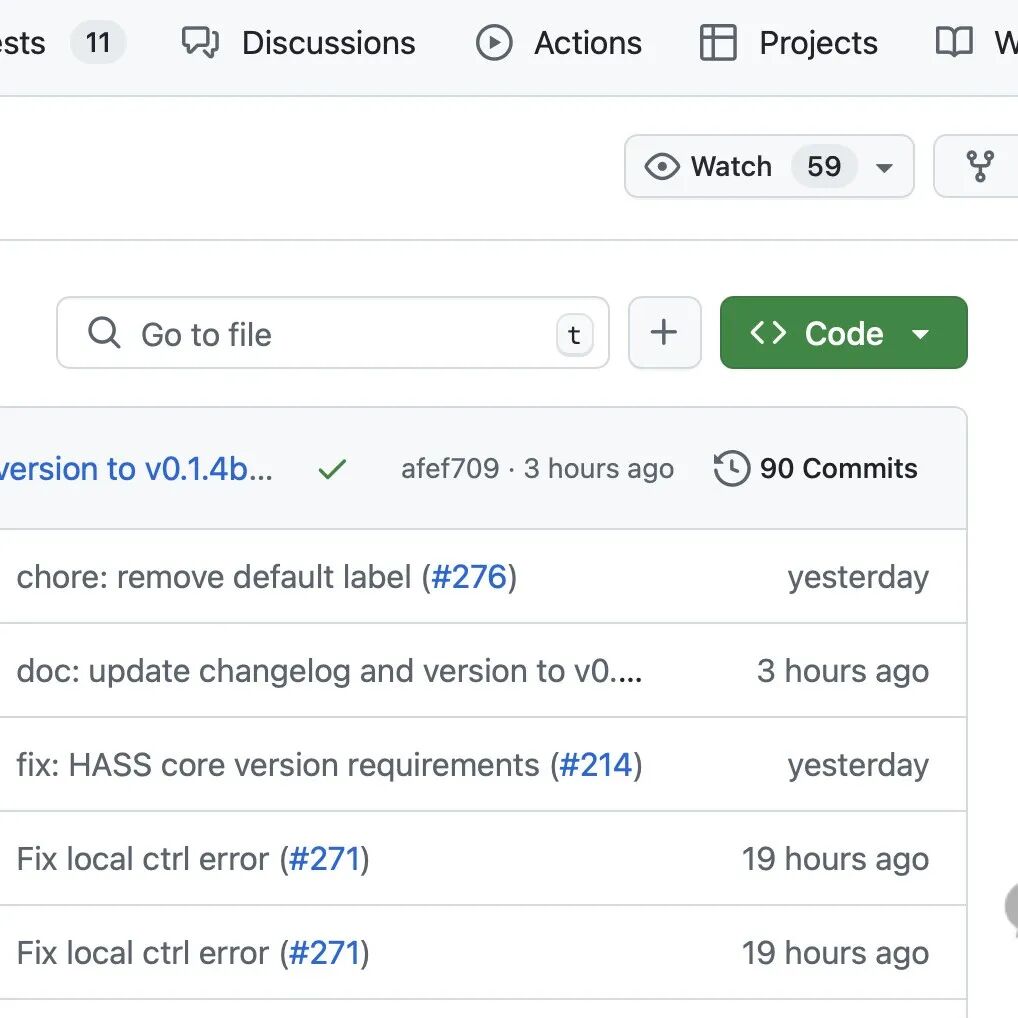
Task: Click the plus add file button
Action: [x=664, y=333]
